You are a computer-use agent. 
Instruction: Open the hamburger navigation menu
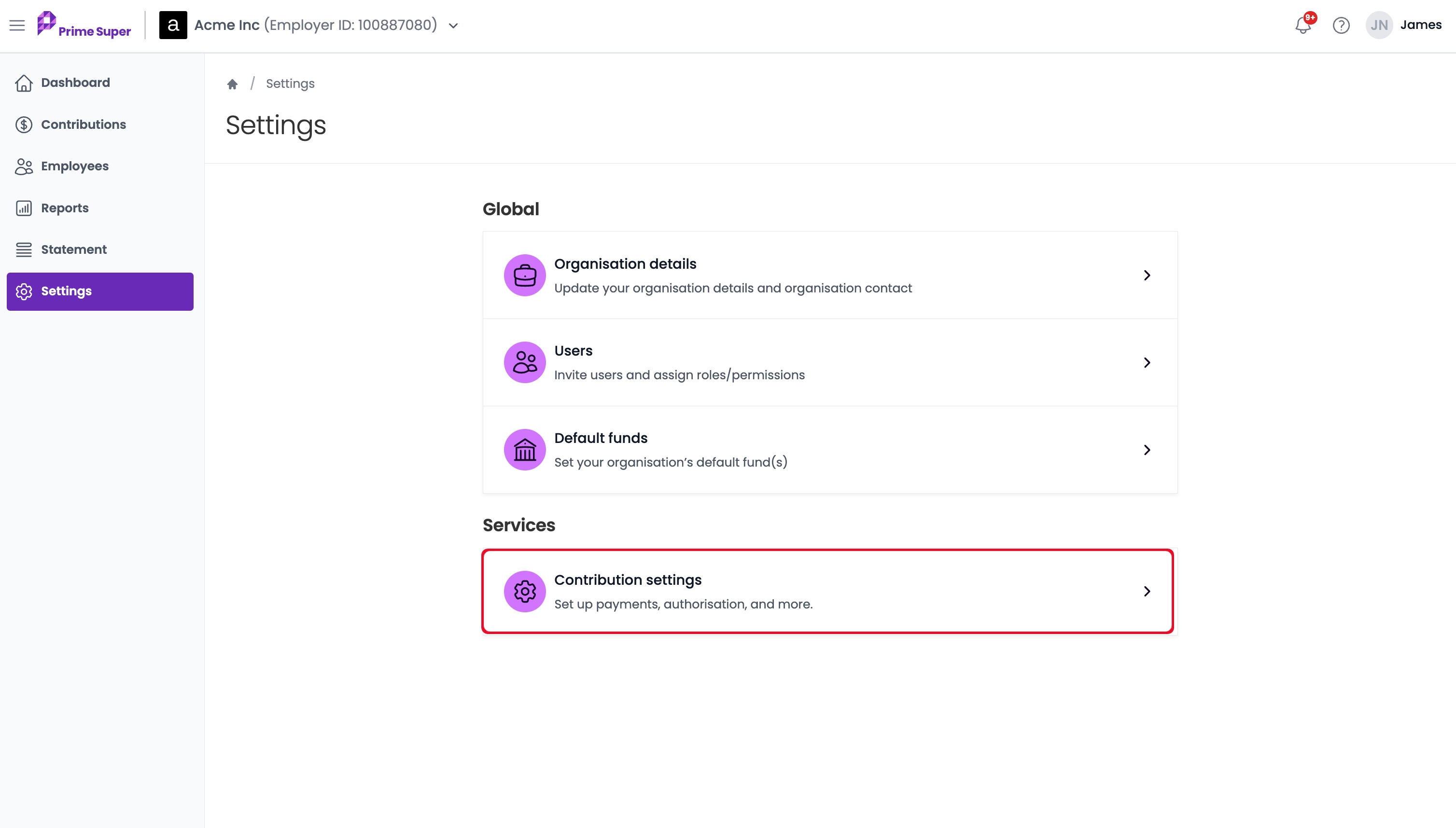click(x=17, y=25)
